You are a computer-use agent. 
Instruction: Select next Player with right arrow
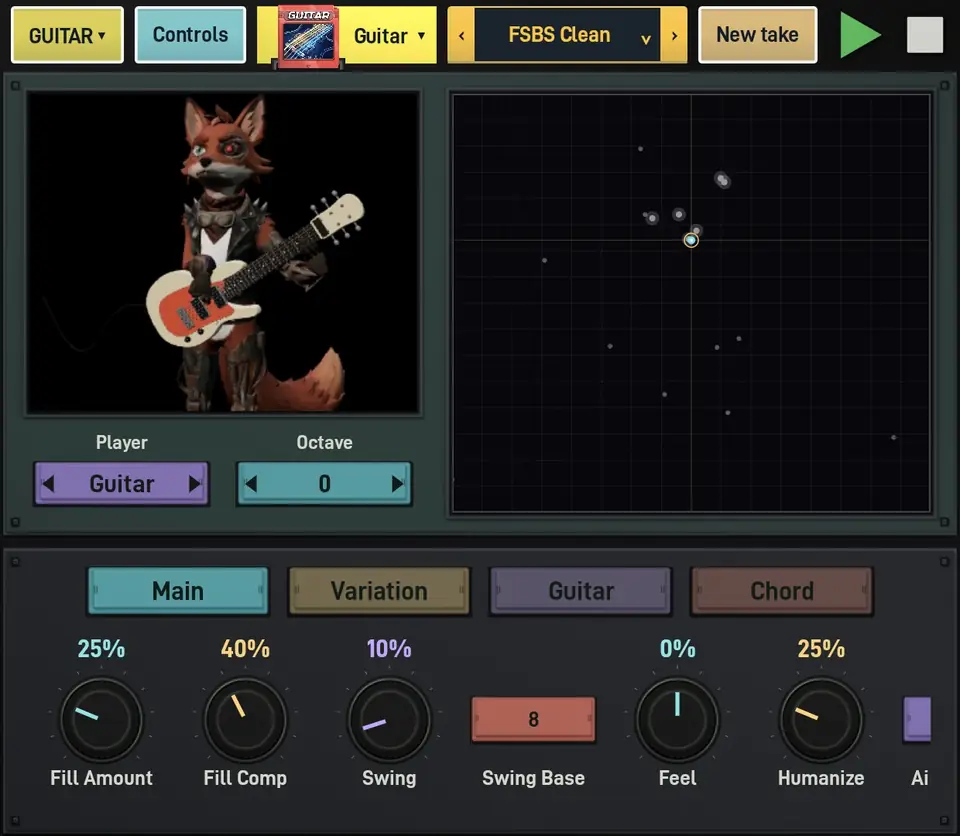[x=195, y=484]
